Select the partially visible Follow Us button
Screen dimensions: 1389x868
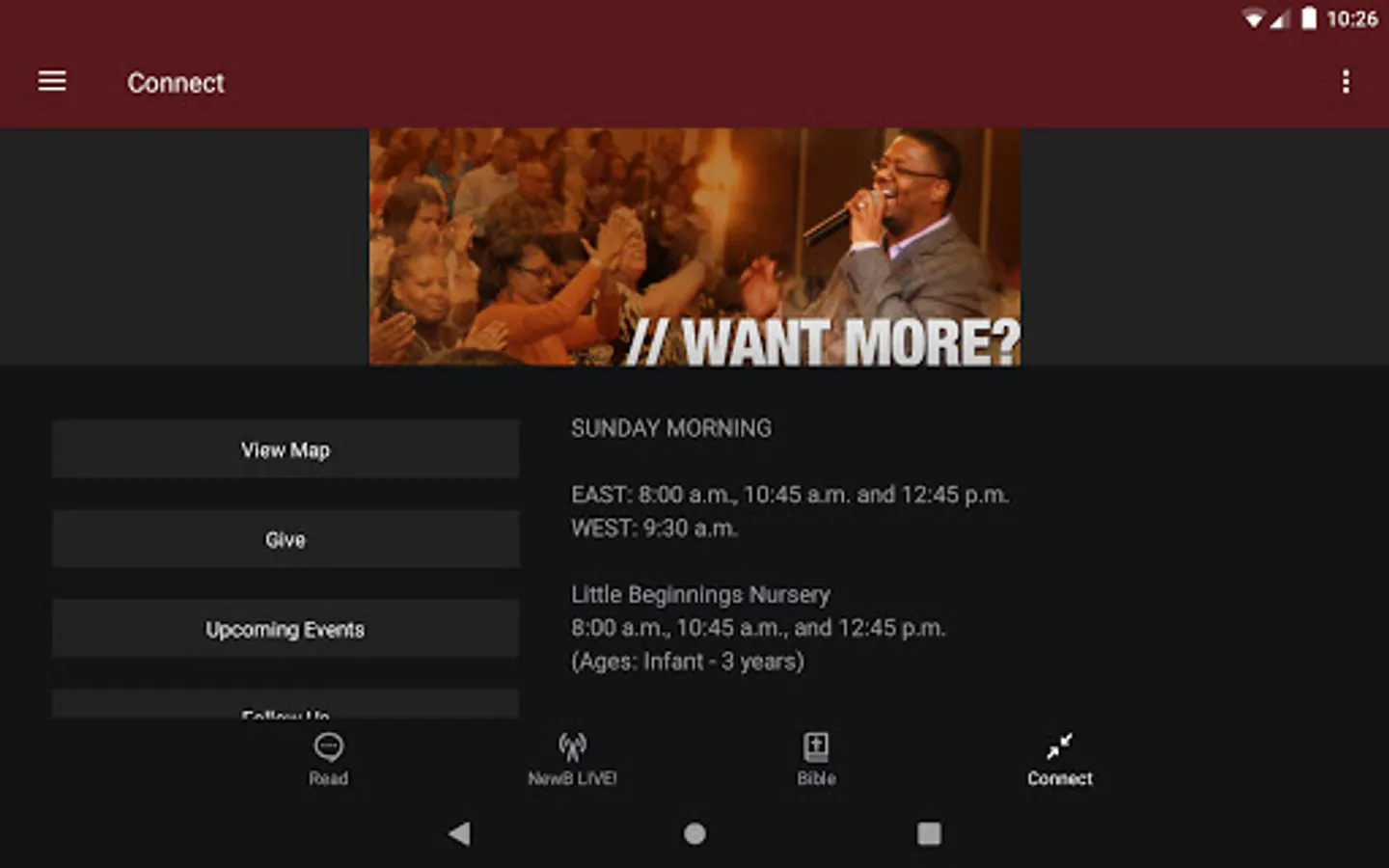(x=286, y=704)
